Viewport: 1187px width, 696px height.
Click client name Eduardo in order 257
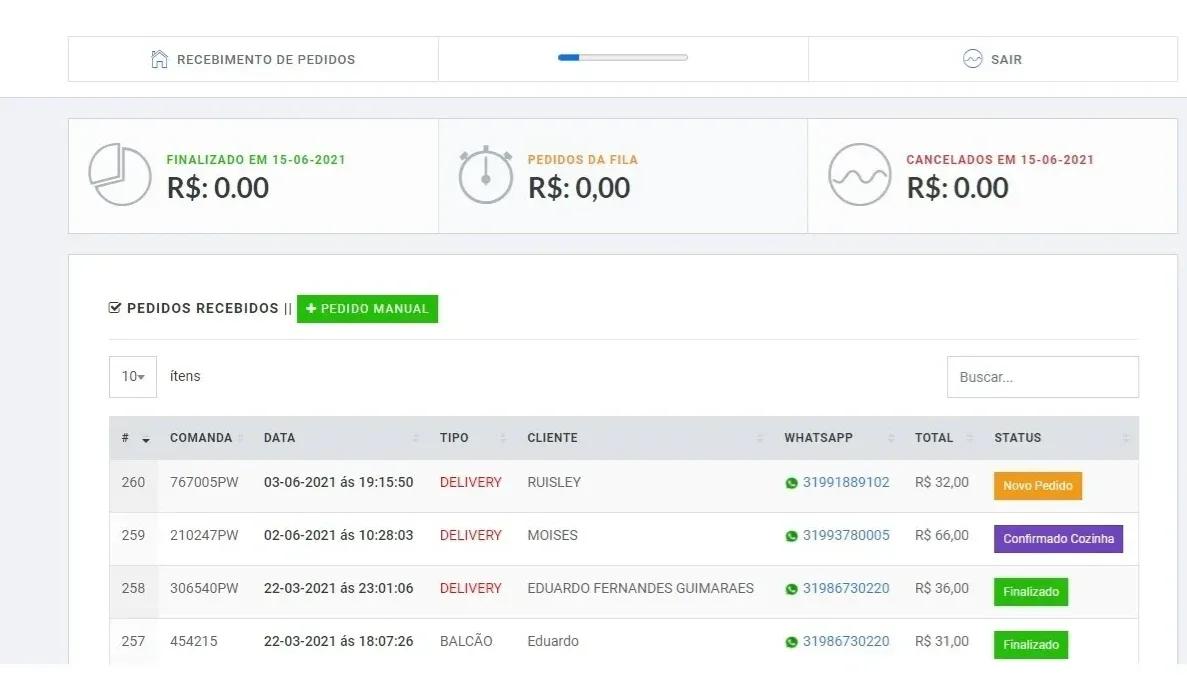[553, 641]
